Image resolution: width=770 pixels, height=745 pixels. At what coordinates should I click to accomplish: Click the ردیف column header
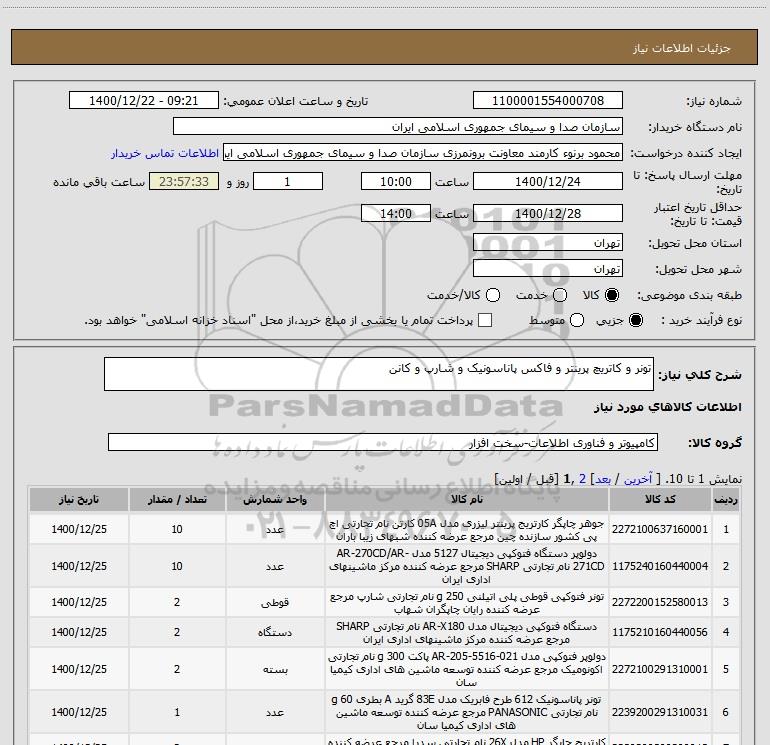pos(726,499)
